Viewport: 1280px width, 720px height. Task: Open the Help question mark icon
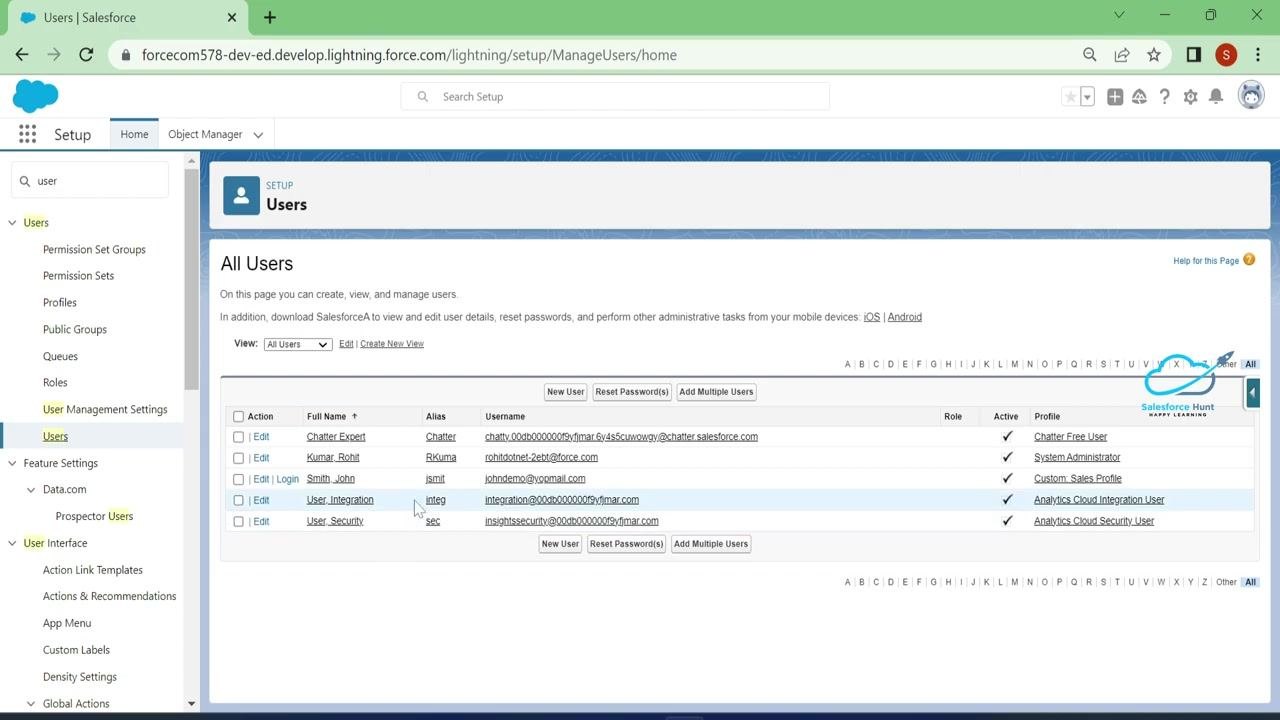(1164, 97)
